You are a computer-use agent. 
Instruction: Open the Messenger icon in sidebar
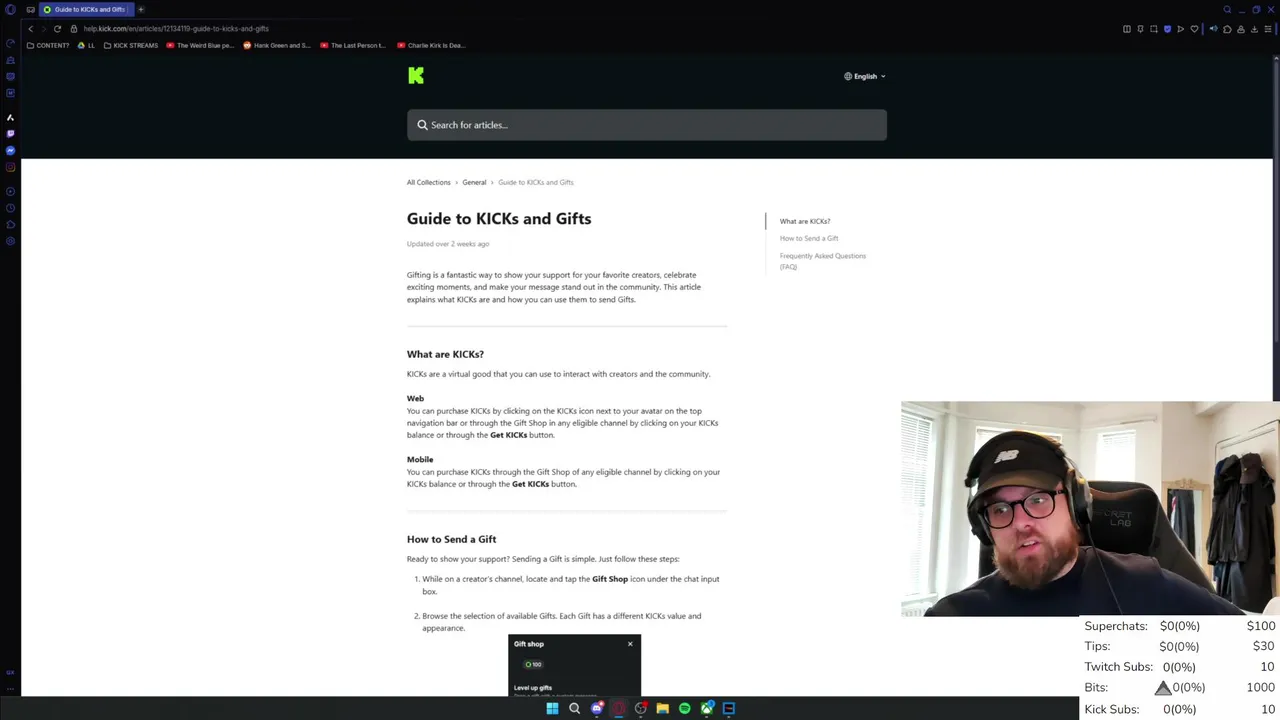10,150
